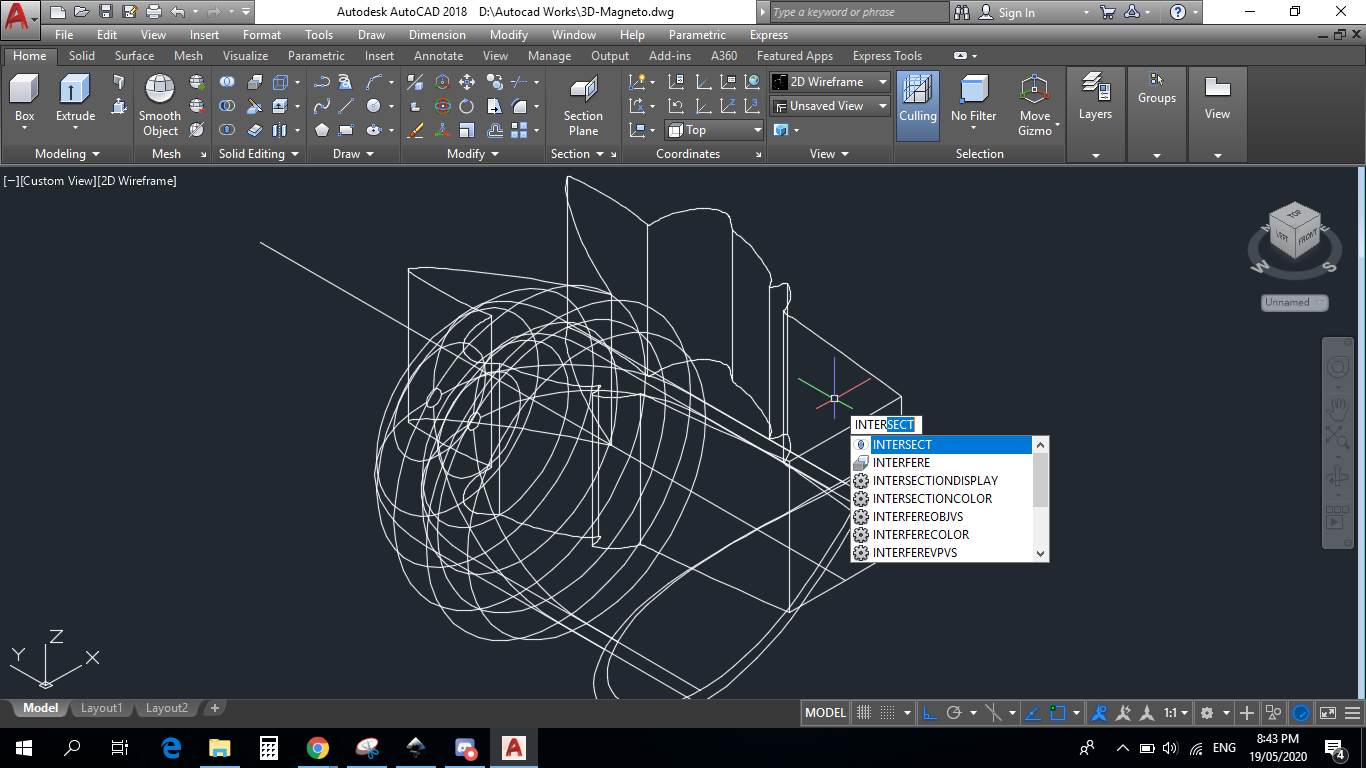
Task: Open the 2D Wireframe visual style dropdown
Action: [830, 82]
